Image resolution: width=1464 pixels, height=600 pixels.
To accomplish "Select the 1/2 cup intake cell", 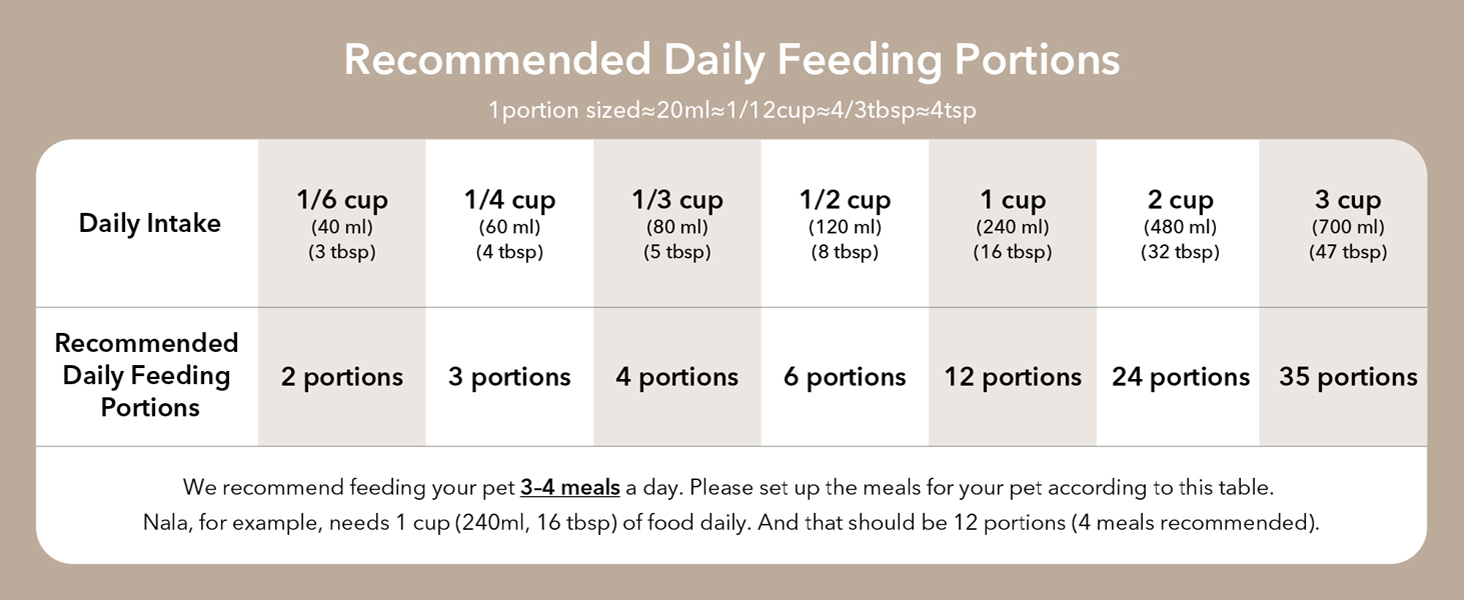I will pyautogui.click(x=844, y=224).
